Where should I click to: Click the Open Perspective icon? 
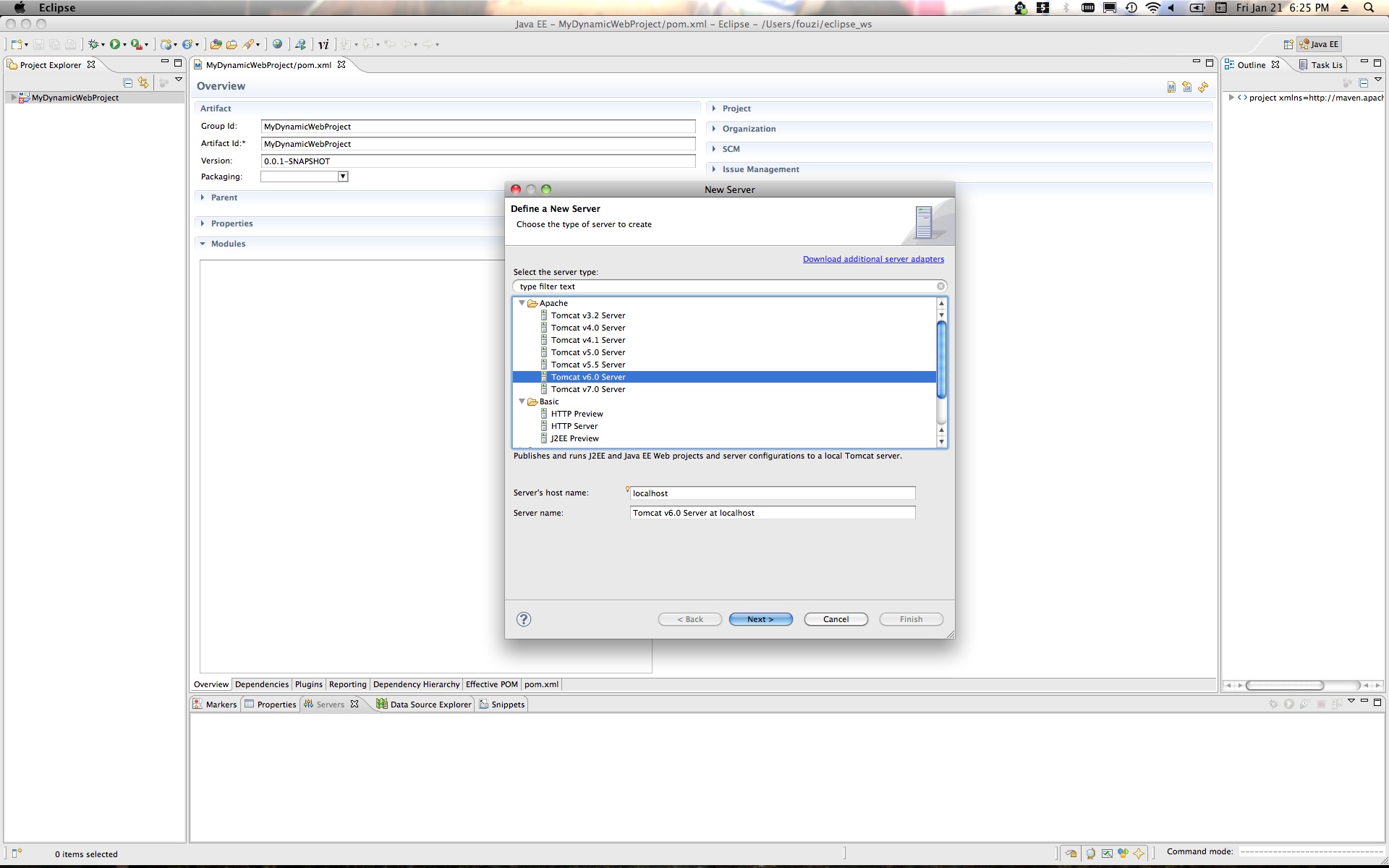(x=1288, y=44)
